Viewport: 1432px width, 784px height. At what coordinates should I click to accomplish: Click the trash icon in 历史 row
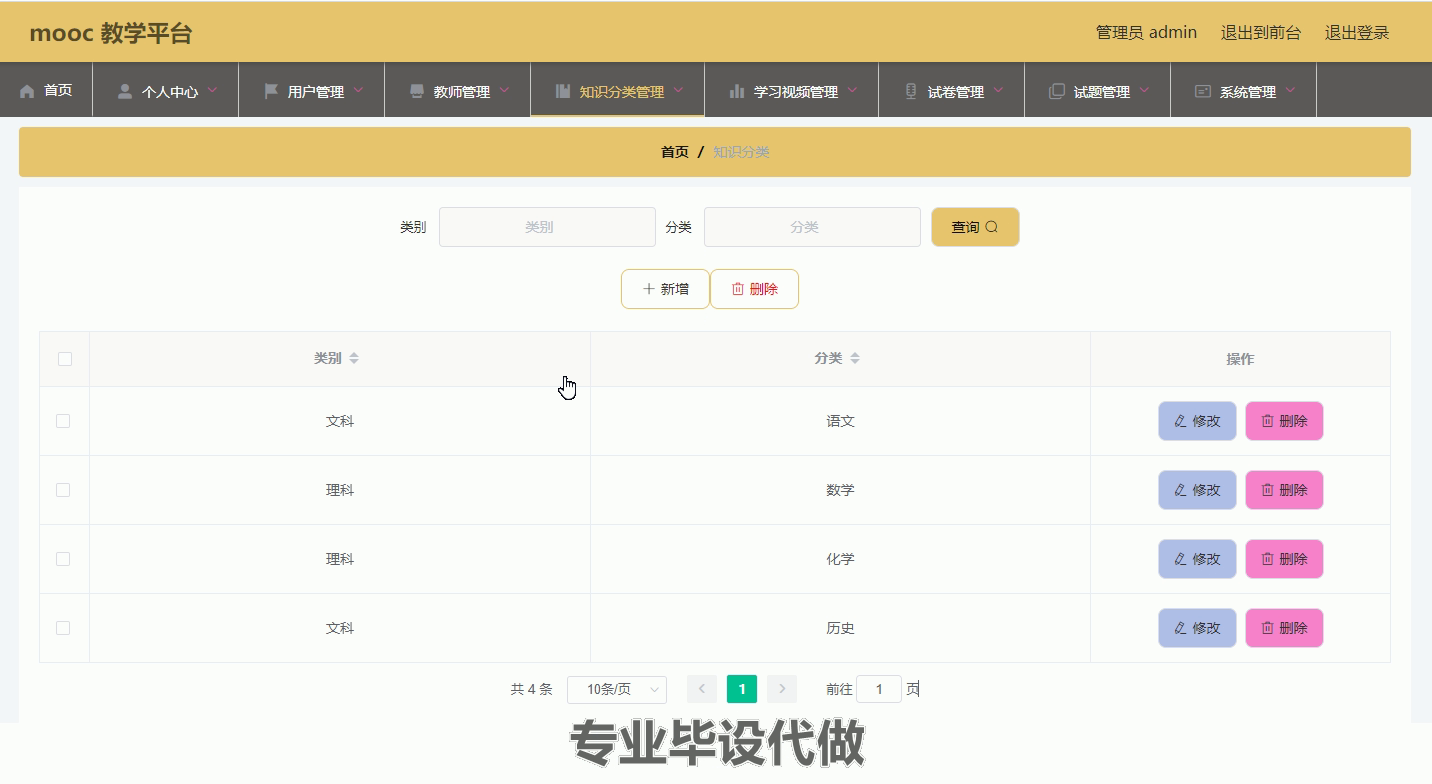1267,628
